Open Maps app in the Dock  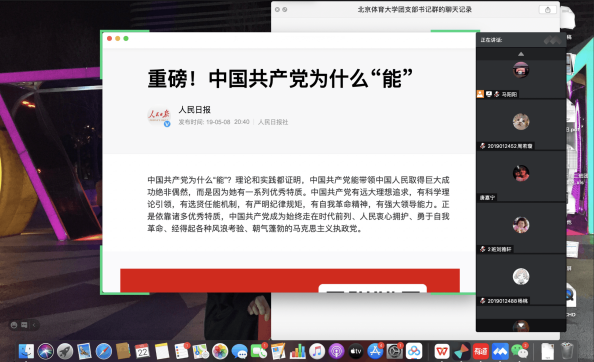click(x=201, y=352)
